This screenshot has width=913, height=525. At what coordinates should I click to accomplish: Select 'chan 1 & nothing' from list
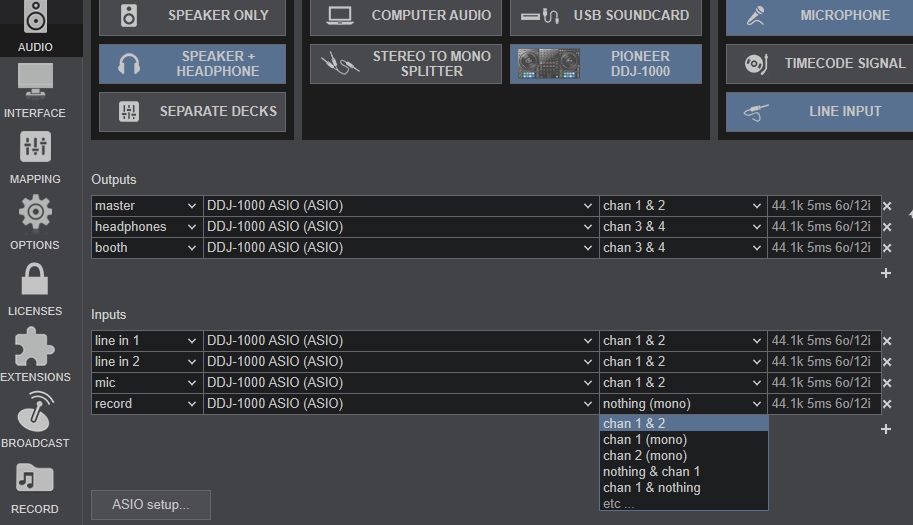tap(684, 488)
